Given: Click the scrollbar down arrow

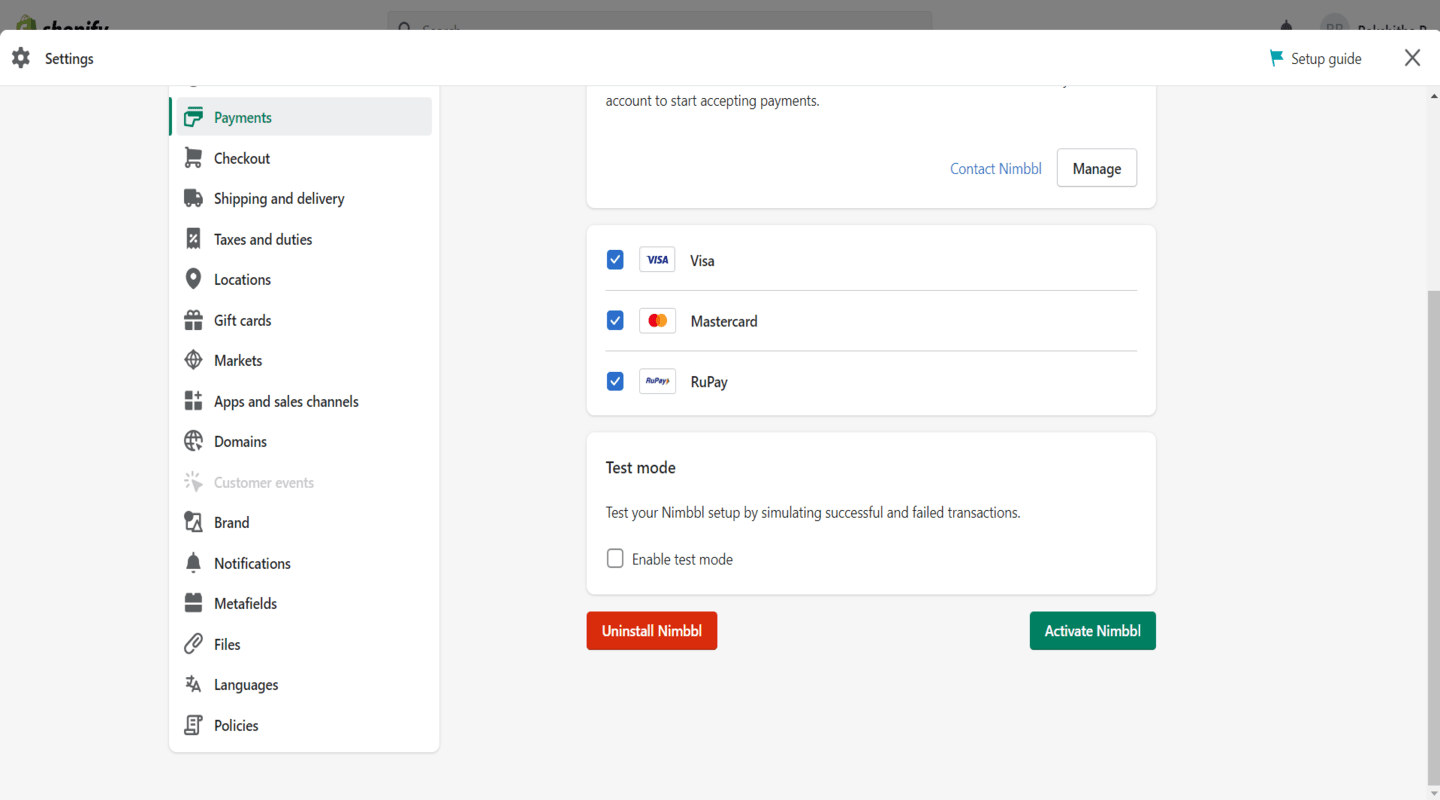Looking at the screenshot, I should tap(1434, 793).
